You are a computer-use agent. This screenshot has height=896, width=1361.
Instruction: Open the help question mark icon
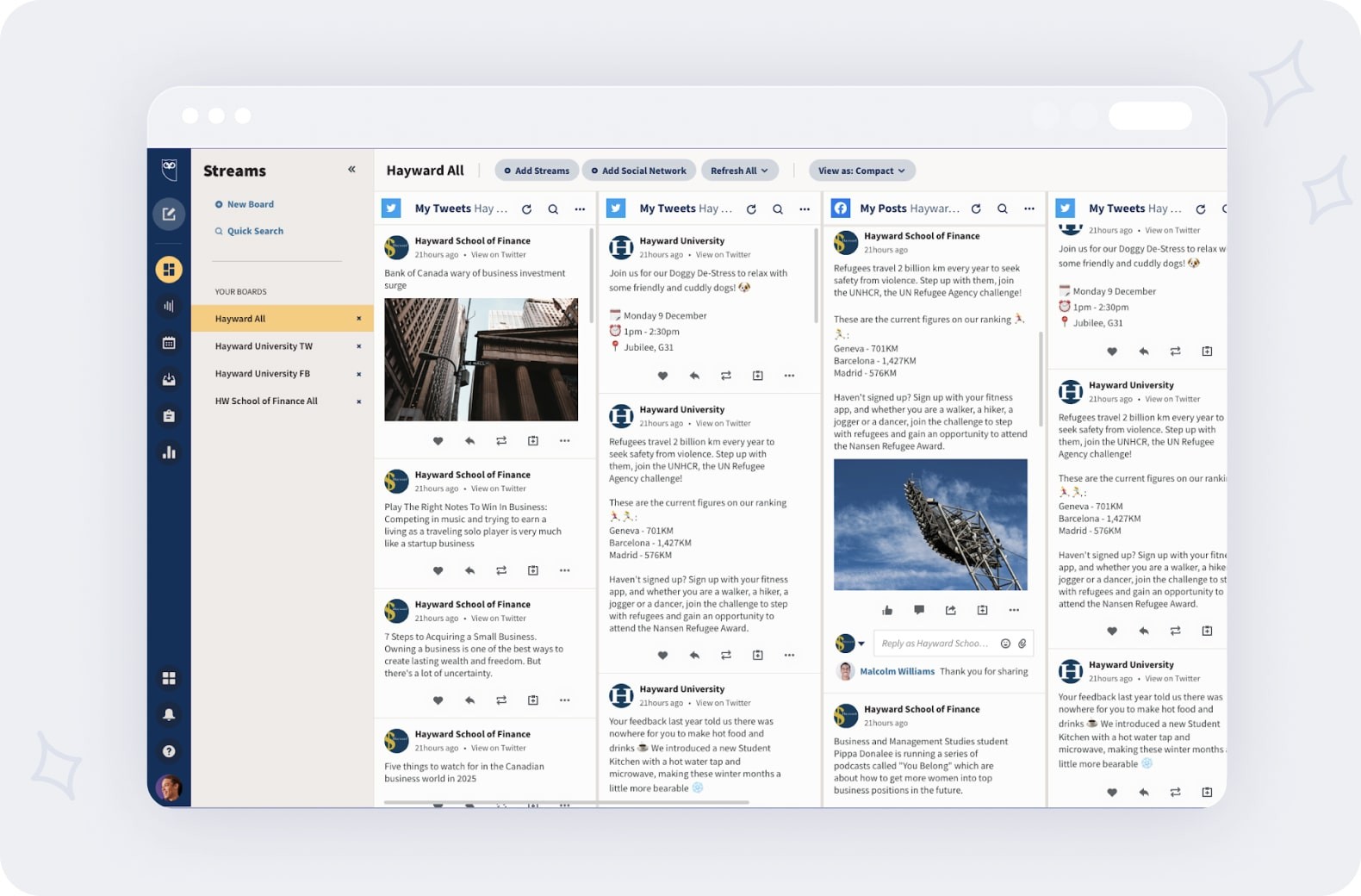169,751
